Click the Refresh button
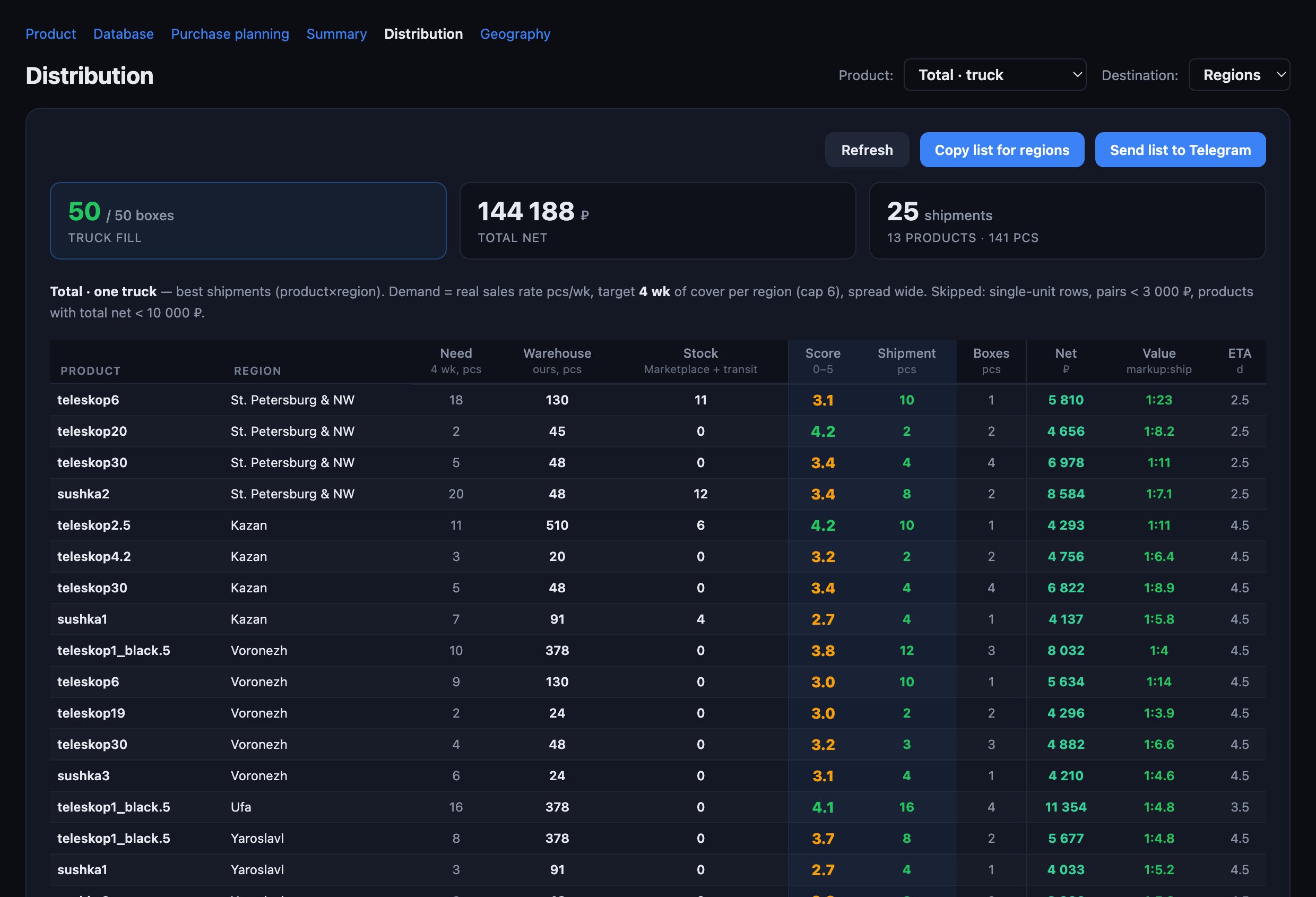Screen dimensions: 1316x897 [x=867, y=150]
